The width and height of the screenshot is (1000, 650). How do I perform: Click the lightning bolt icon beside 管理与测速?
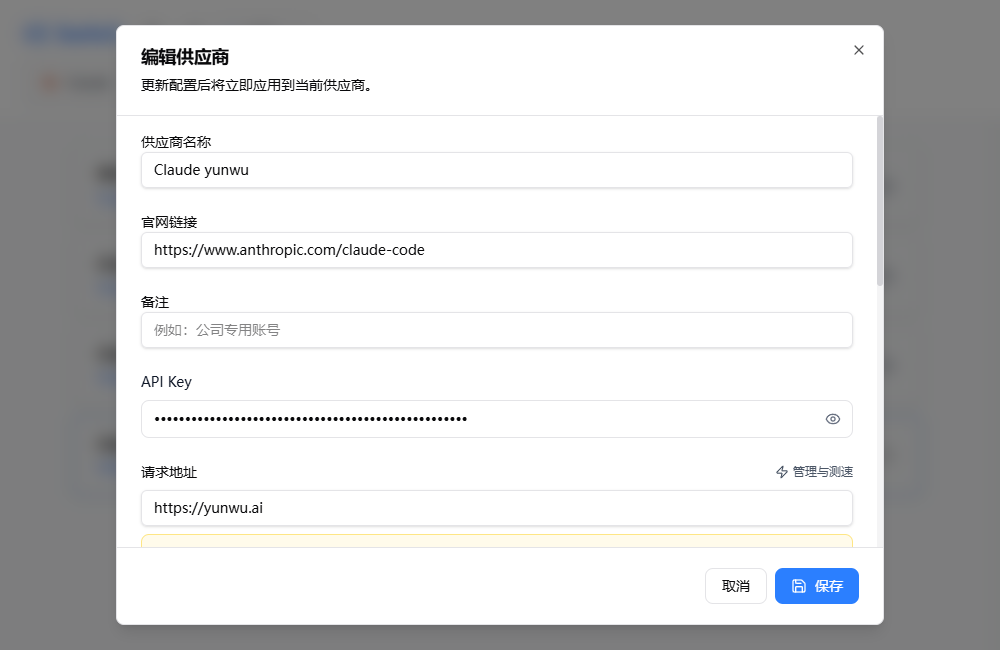click(782, 472)
